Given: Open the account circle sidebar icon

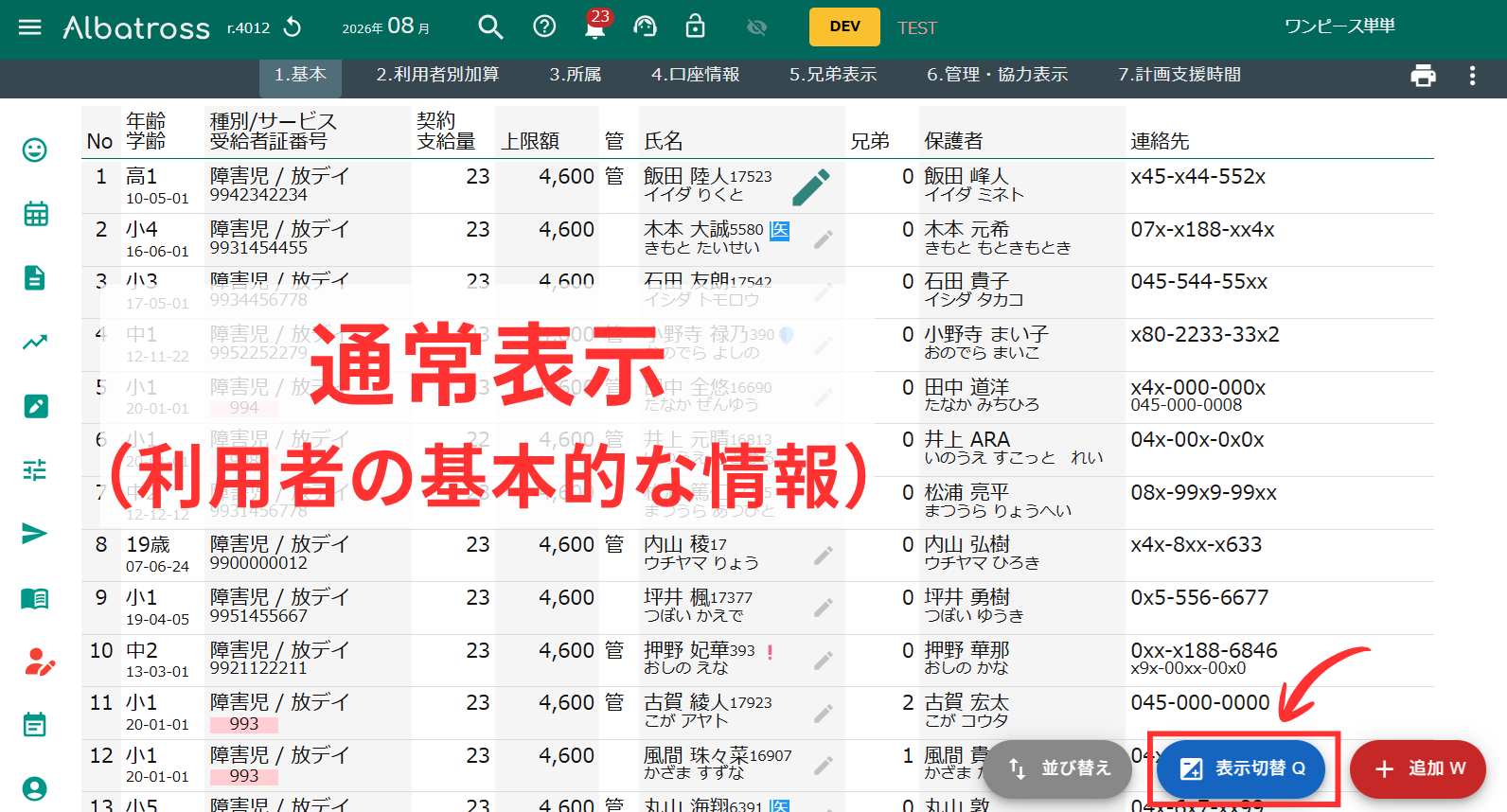Looking at the screenshot, I should coord(35,788).
